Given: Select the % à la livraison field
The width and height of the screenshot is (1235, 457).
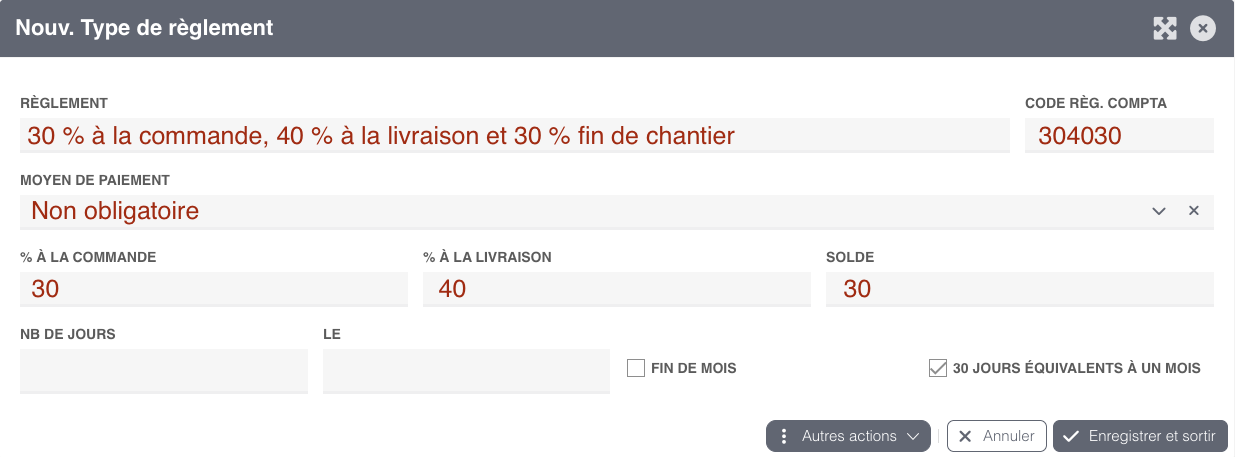Looking at the screenshot, I should [x=617, y=289].
